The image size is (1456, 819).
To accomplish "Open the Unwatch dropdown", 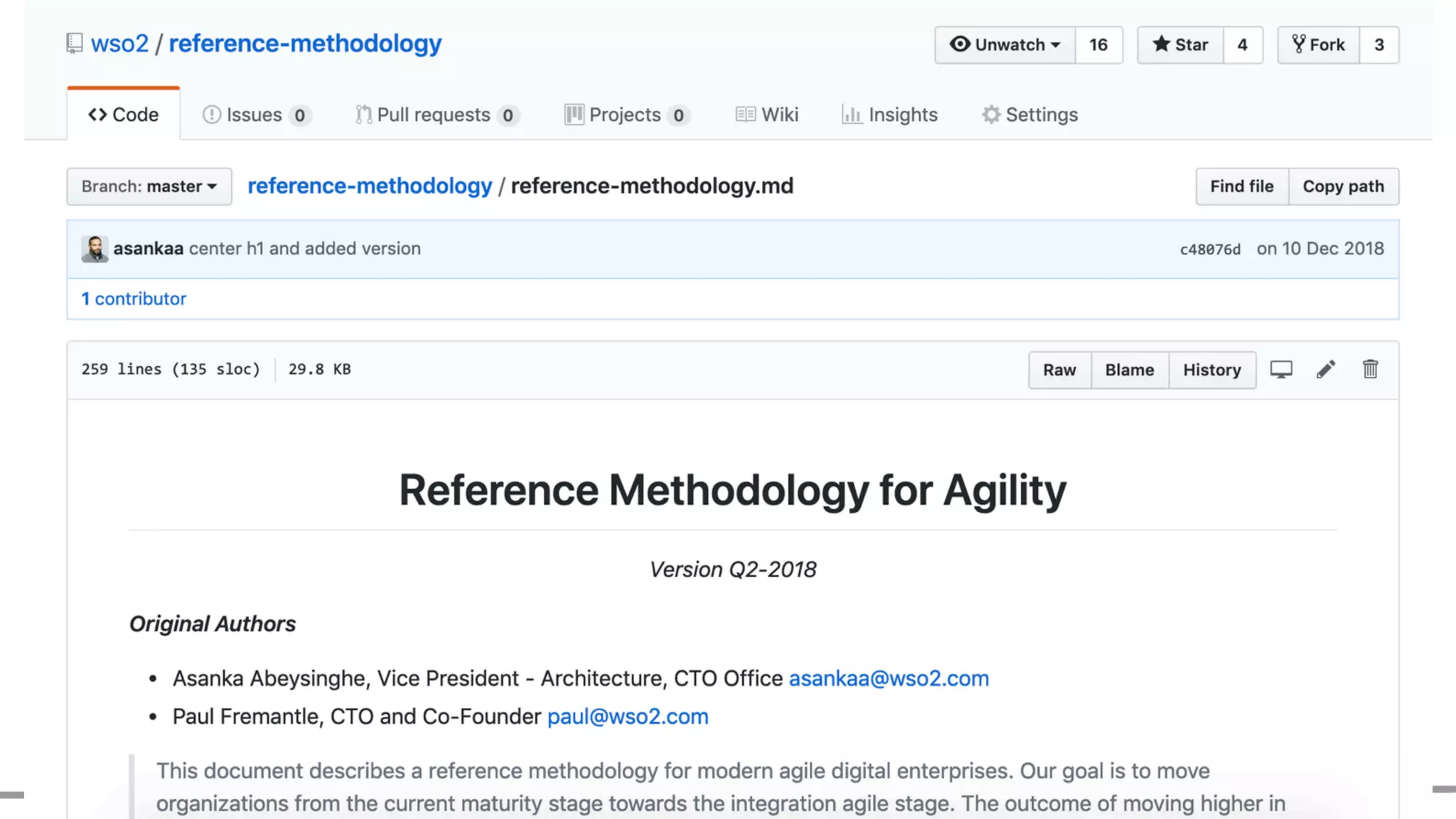I will (1005, 45).
